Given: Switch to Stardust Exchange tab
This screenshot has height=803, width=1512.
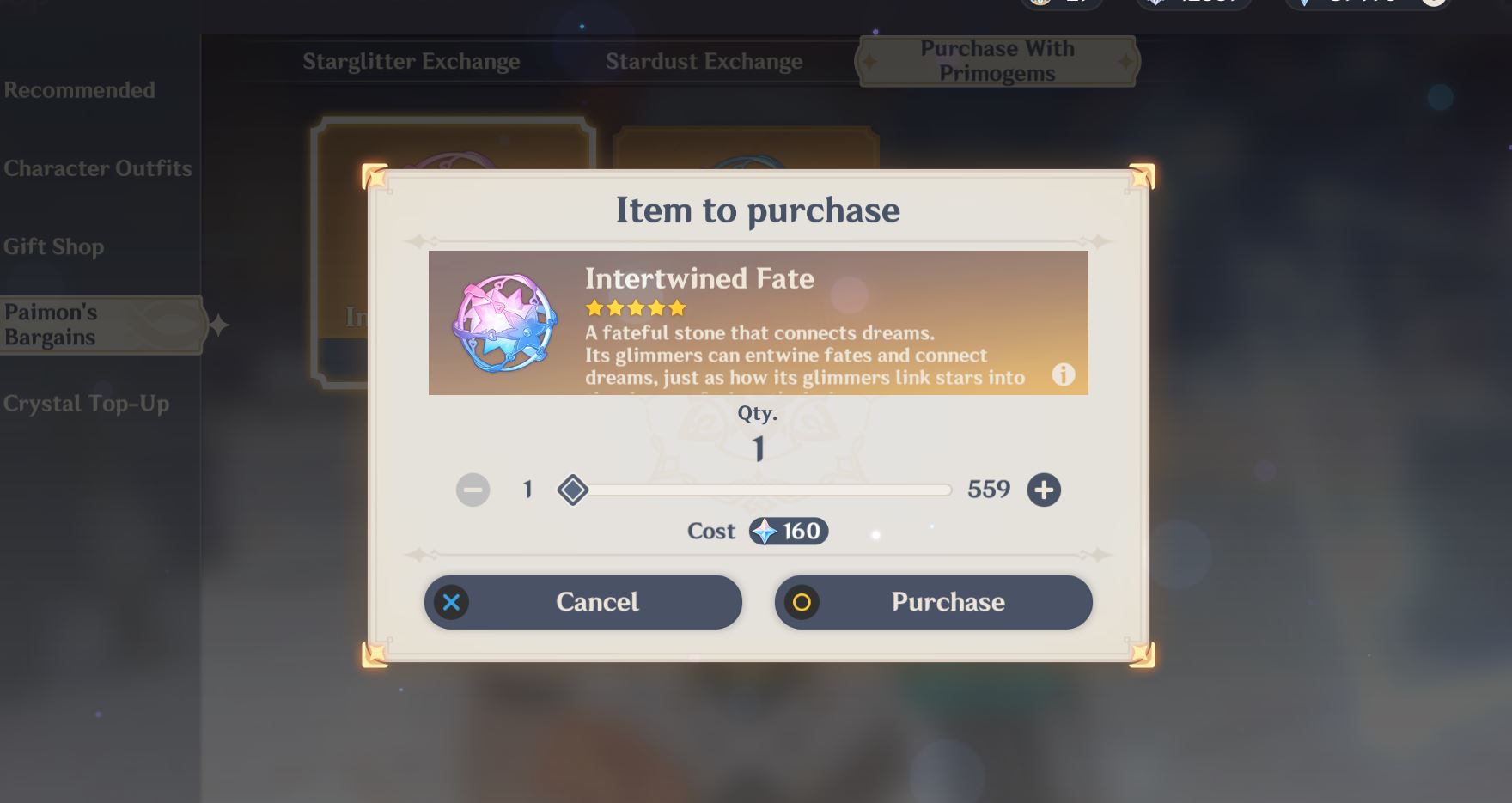Looking at the screenshot, I should point(704,62).
